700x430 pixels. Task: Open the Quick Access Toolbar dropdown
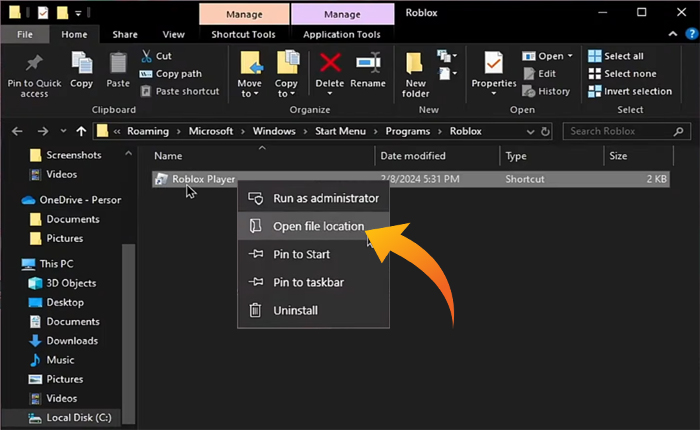[x=78, y=13]
